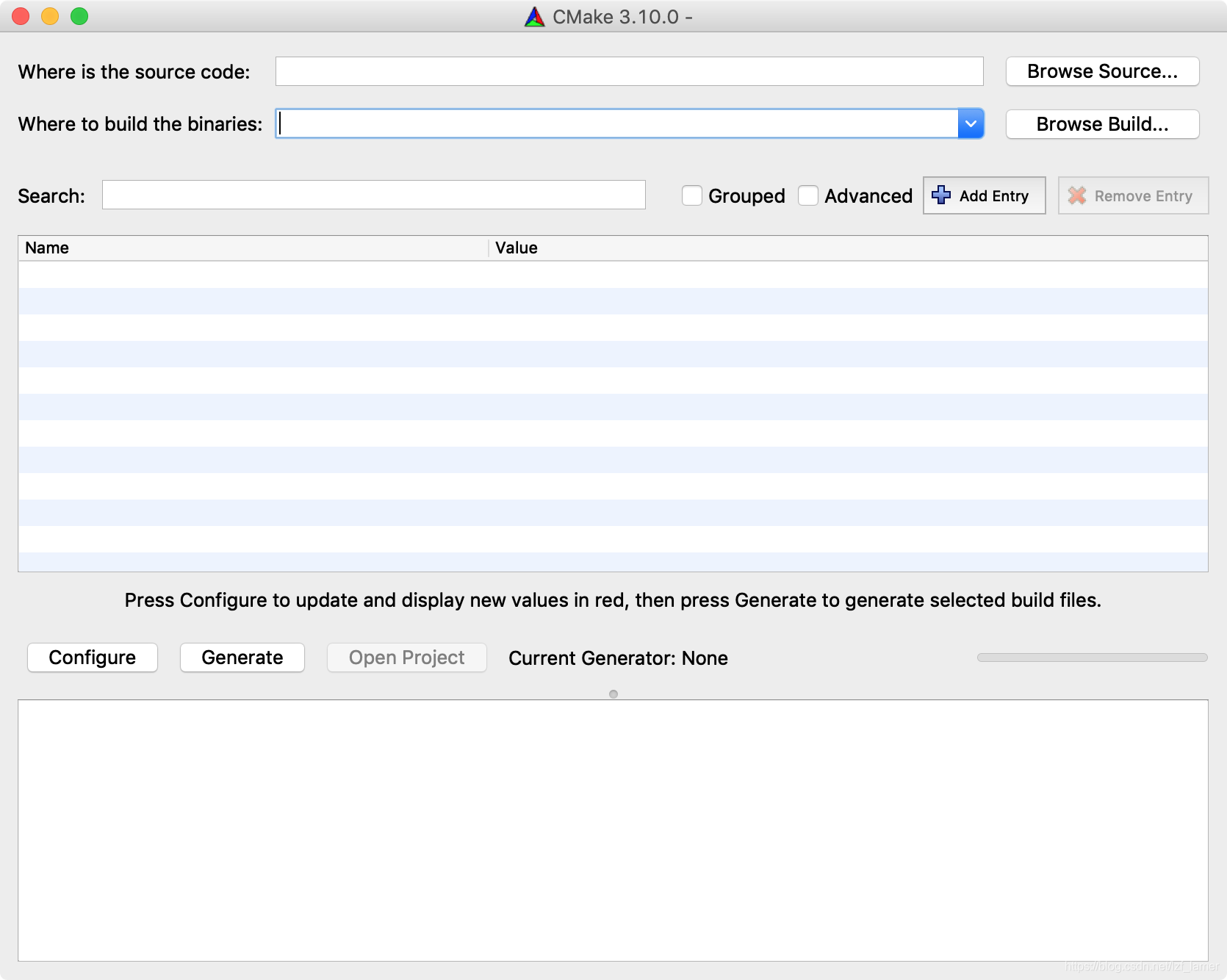This screenshot has width=1227, height=980.
Task: Enable the Advanced checkbox
Action: click(808, 195)
